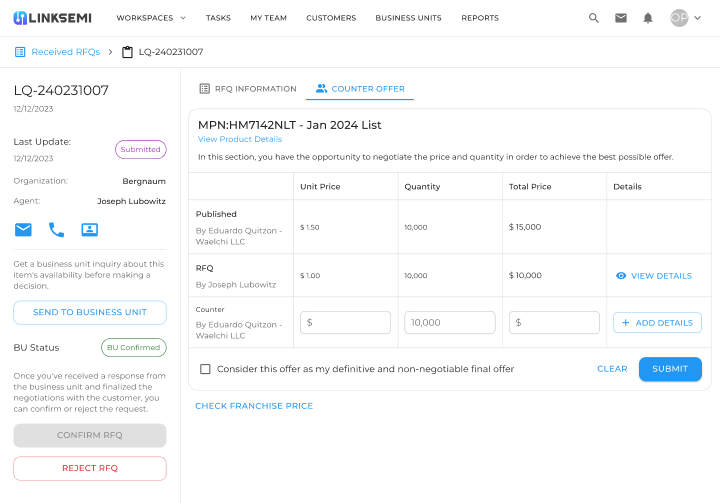Viewport: 720px width, 503px height.
Task: Open the Workspaces menu
Action: 151,18
